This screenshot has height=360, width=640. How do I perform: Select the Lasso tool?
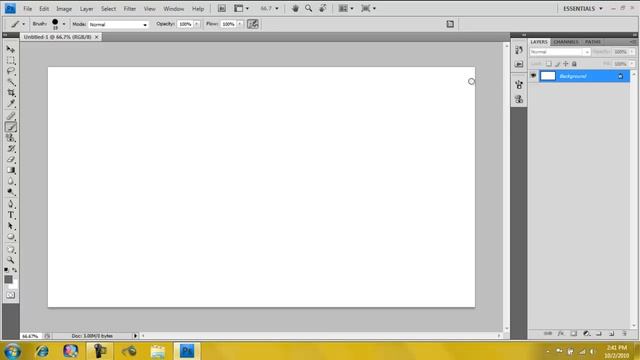click(x=11, y=71)
